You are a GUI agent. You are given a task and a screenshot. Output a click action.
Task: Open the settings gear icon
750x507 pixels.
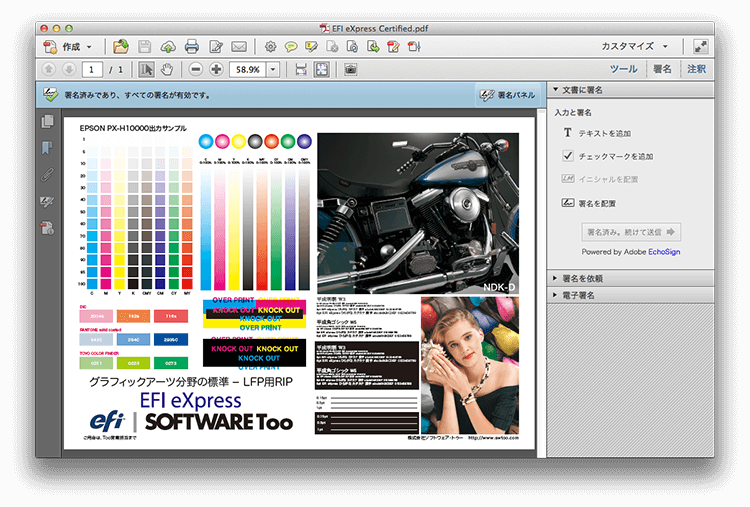click(x=271, y=47)
